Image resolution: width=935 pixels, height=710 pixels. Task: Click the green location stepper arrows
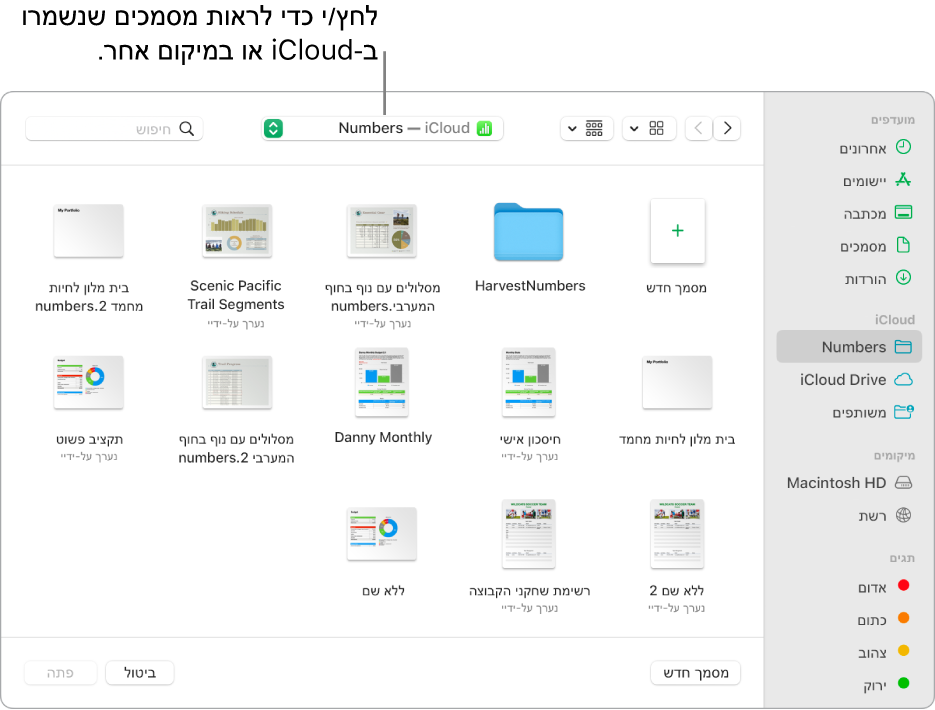[273, 128]
